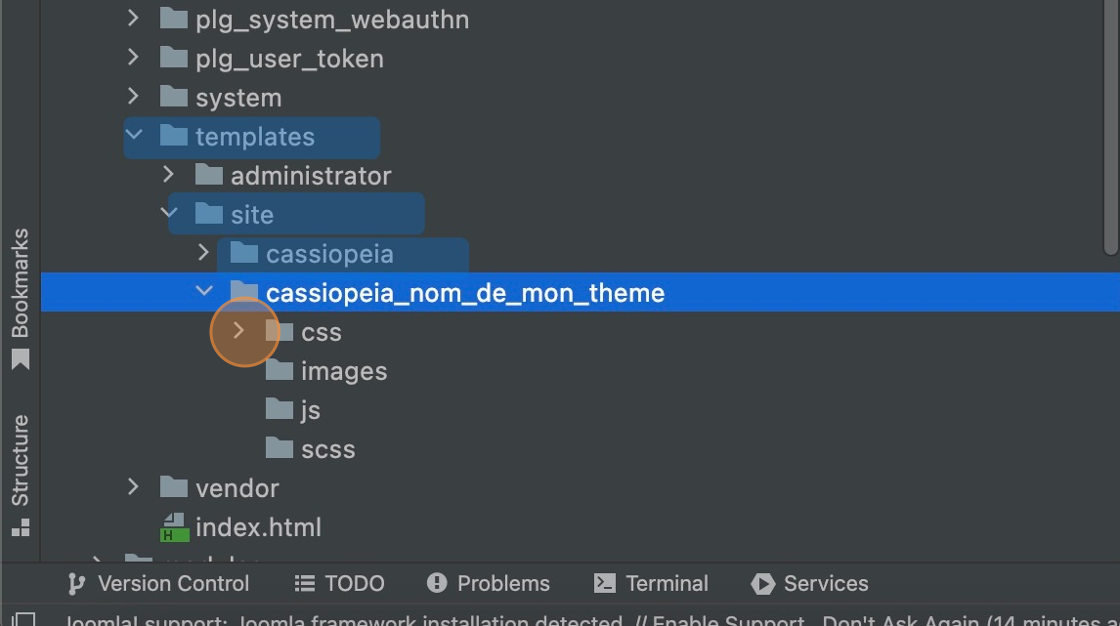The height and width of the screenshot is (626, 1120).
Task: Click the TODO list icon
Action: pyautogui.click(x=305, y=584)
